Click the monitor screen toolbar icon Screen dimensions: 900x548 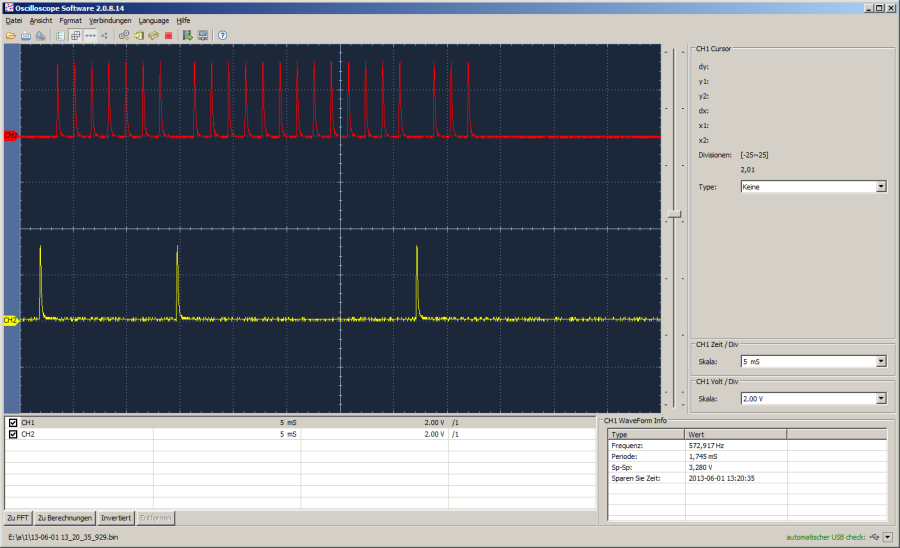pyautogui.click(x=203, y=35)
